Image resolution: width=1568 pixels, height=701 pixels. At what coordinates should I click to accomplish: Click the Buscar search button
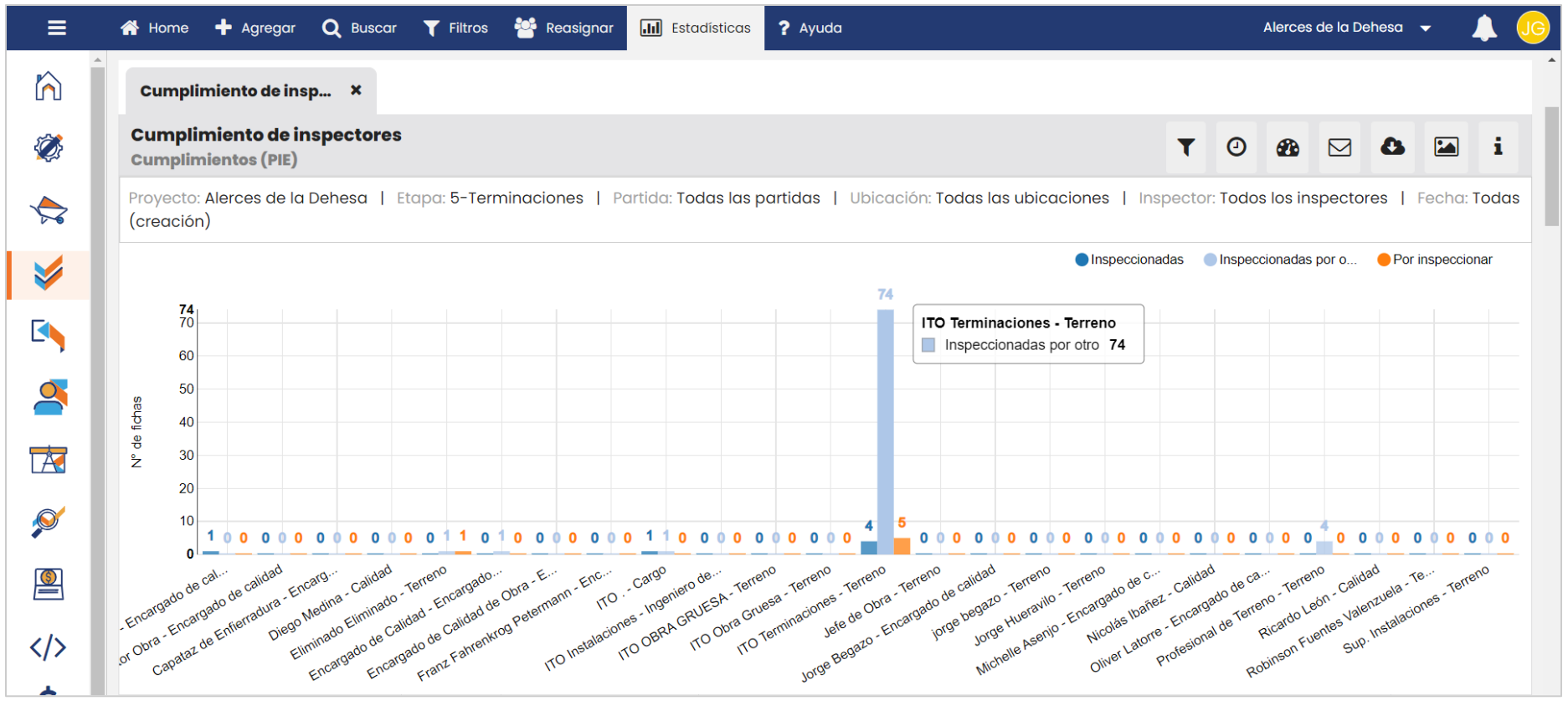coord(360,28)
